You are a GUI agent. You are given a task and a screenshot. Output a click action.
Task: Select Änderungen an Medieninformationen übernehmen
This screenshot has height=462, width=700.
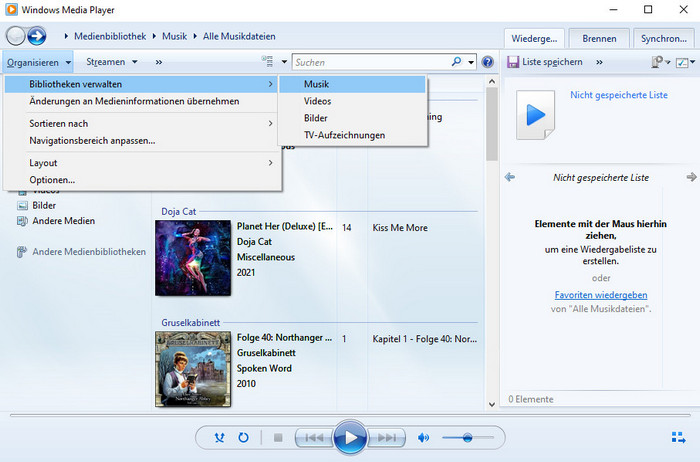coord(142,101)
